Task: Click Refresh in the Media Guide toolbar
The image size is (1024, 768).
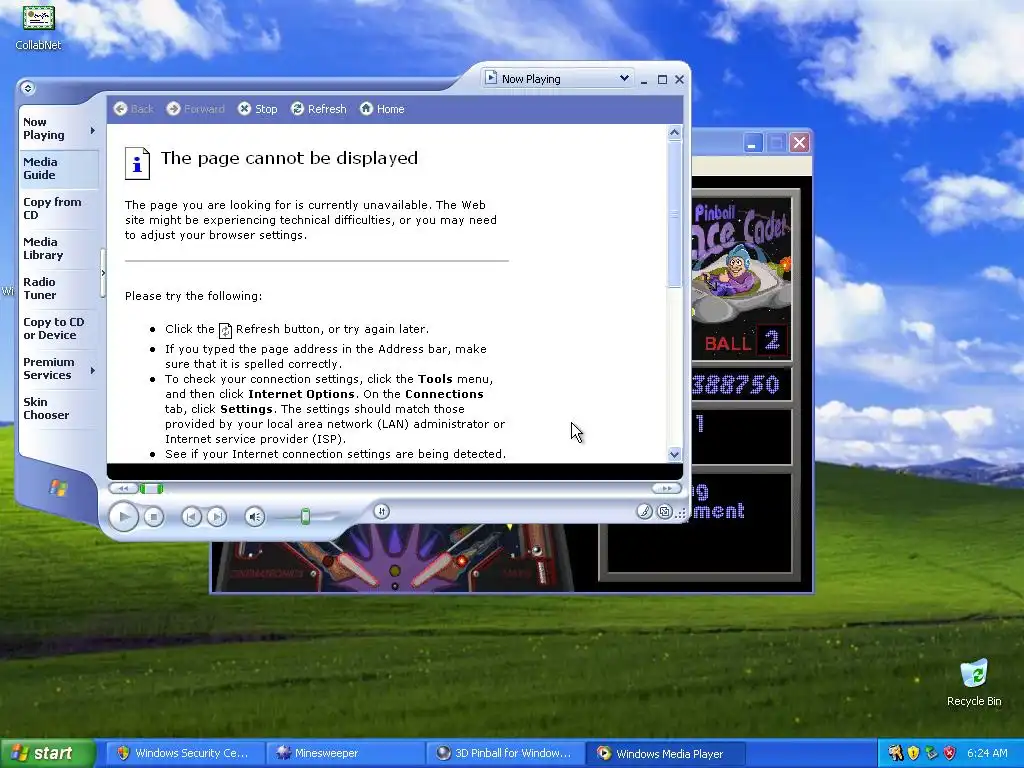Action: point(319,109)
